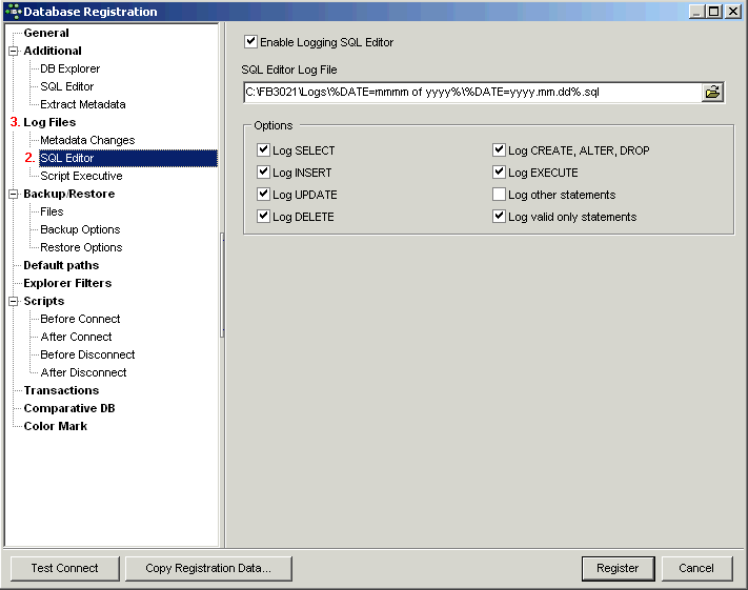The width and height of the screenshot is (748, 590).
Task: Toggle Log valid only statements
Action: click(x=499, y=217)
